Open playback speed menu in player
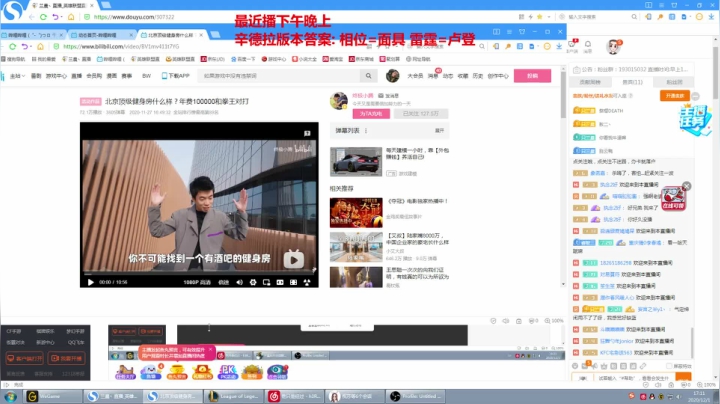Image resolution: width=720 pixels, height=404 pixels. tap(224, 282)
